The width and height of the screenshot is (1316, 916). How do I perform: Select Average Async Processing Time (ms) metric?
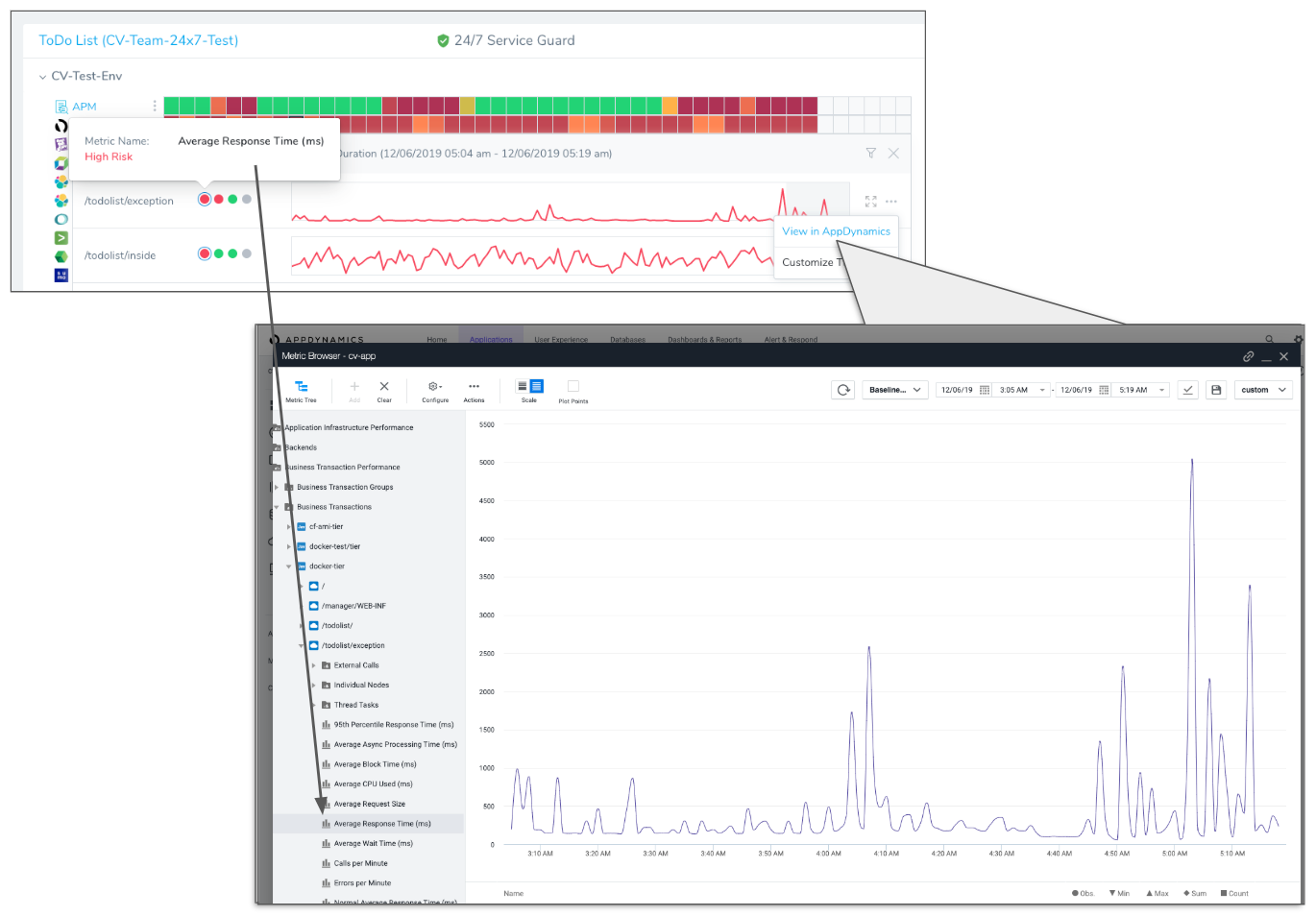click(395, 745)
